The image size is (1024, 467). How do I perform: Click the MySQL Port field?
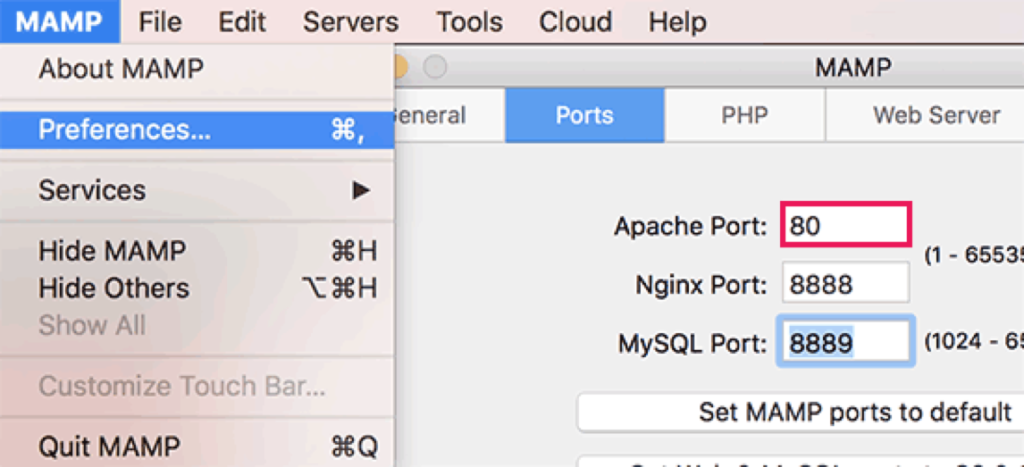pos(845,341)
